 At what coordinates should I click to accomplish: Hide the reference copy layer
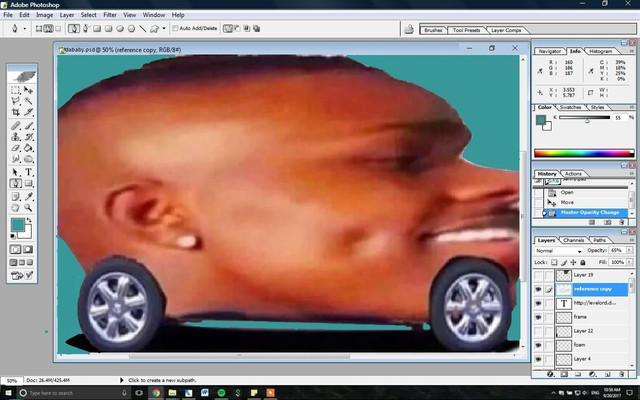pos(538,289)
